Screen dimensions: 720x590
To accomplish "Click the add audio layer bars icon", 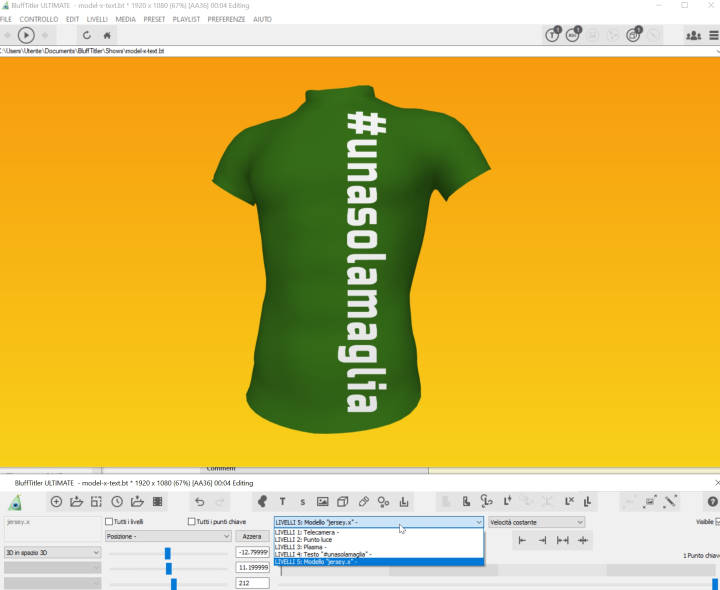I will pos(404,502).
